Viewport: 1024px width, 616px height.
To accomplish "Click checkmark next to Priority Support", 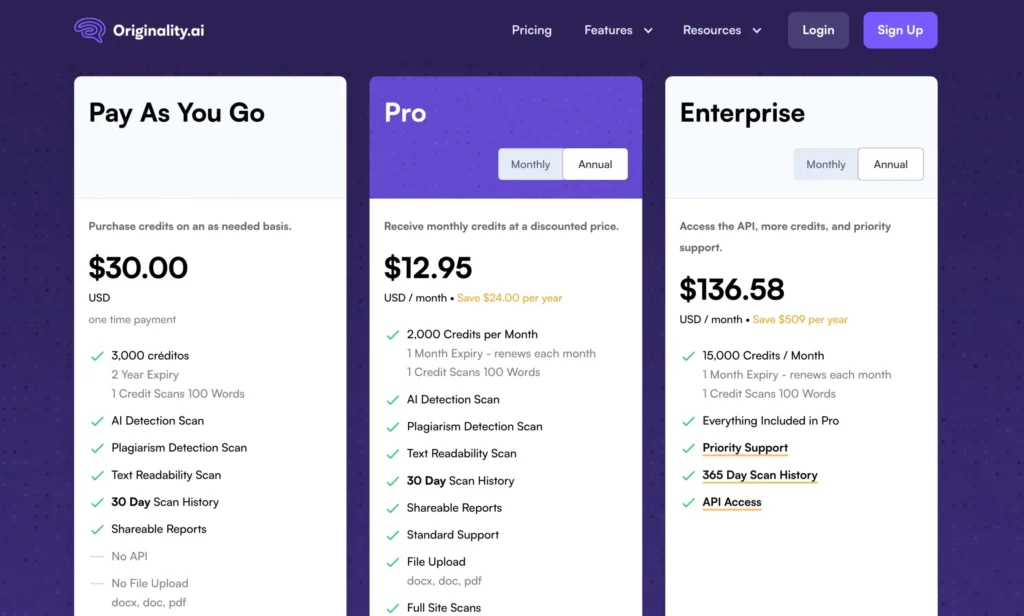I will (x=688, y=448).
